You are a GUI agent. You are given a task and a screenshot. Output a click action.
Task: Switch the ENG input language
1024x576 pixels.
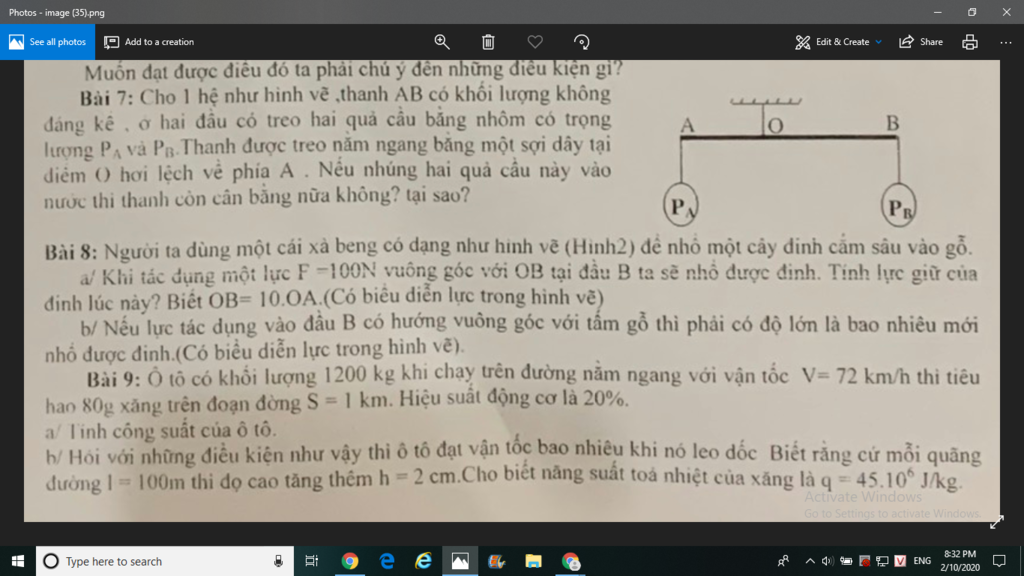pyautogui.click(x=921, y=561)
